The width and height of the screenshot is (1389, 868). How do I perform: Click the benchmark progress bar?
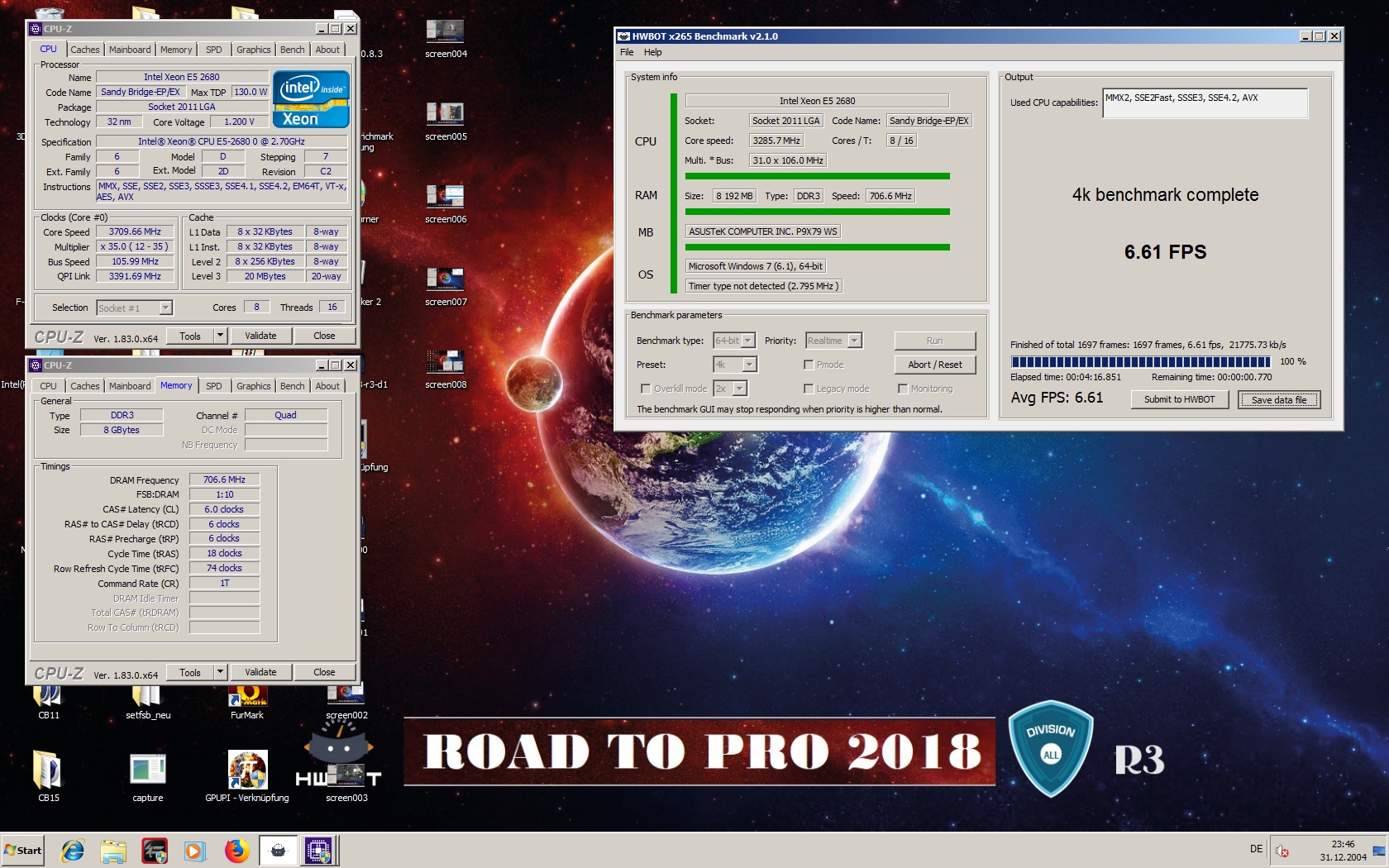click(x=1140, y=362)
